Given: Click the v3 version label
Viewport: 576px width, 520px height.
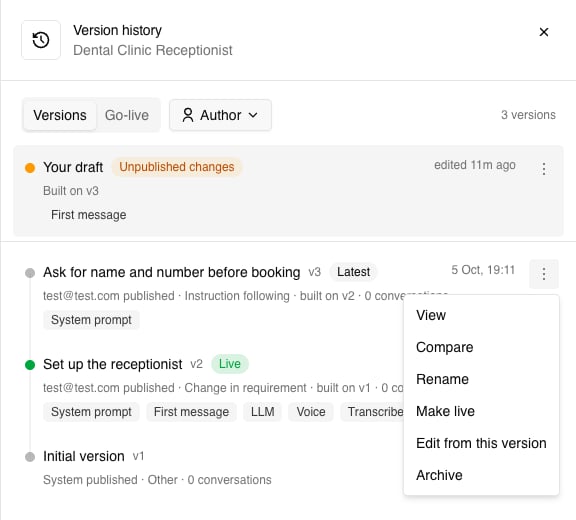Looking at the screenshot, I should click(315, 272).
